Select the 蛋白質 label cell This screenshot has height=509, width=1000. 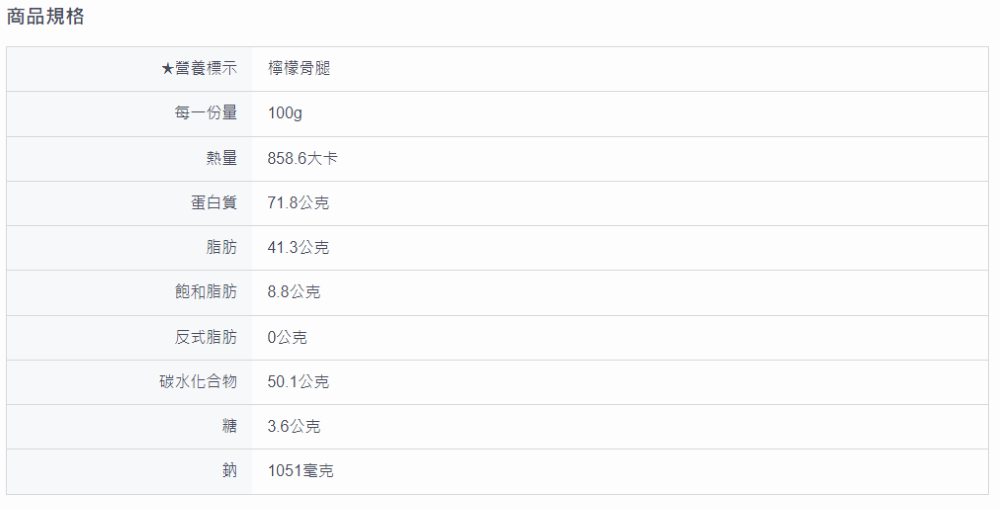(214, 203)
